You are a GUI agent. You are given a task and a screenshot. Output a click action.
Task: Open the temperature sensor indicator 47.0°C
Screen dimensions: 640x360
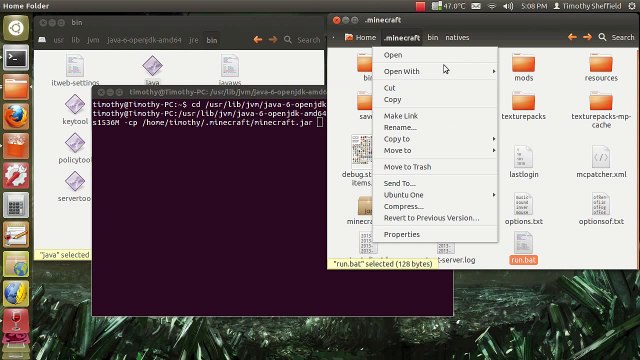tap(449, 6)
